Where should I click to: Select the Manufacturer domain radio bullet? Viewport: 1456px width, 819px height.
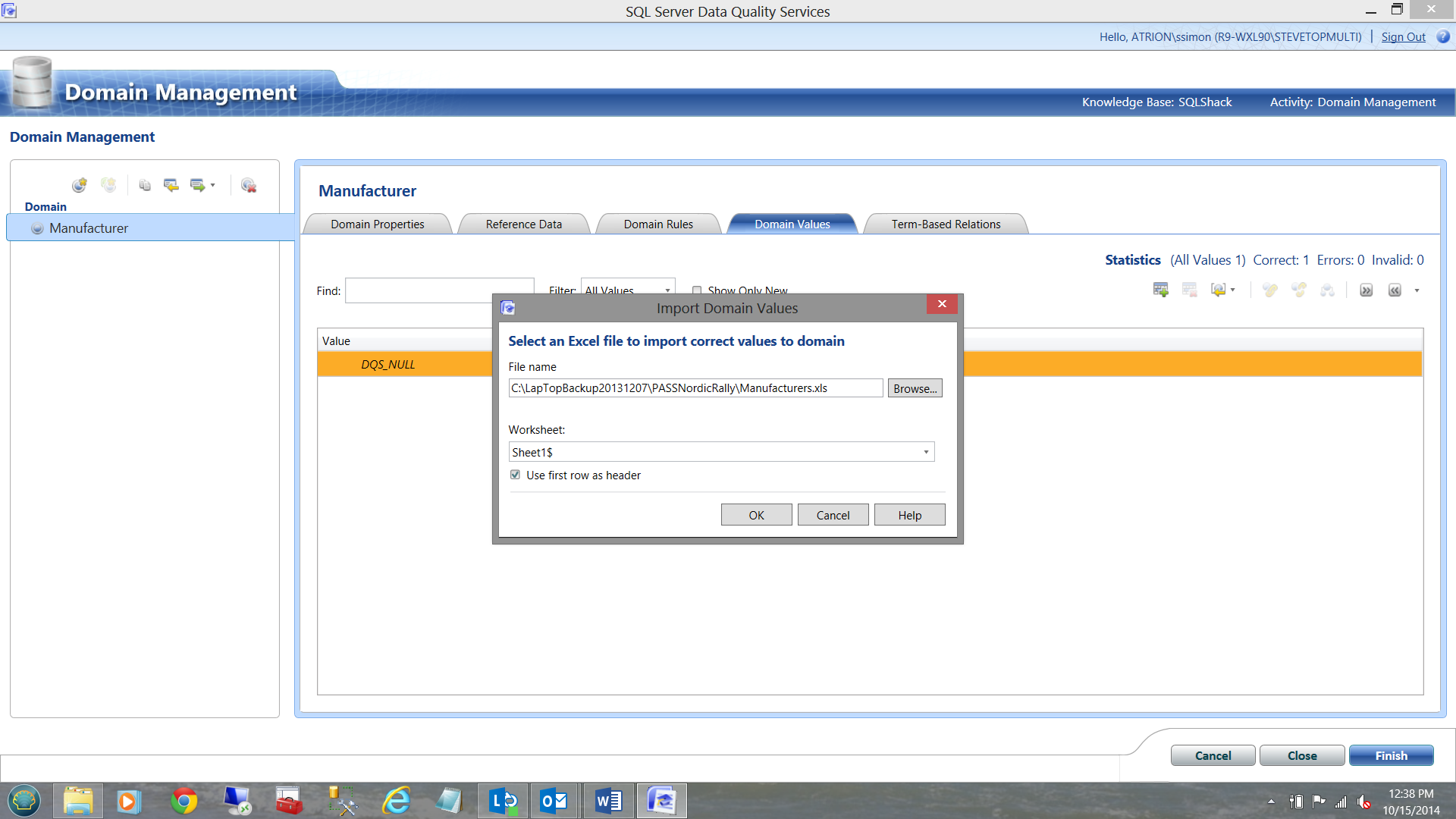point(37,228)
